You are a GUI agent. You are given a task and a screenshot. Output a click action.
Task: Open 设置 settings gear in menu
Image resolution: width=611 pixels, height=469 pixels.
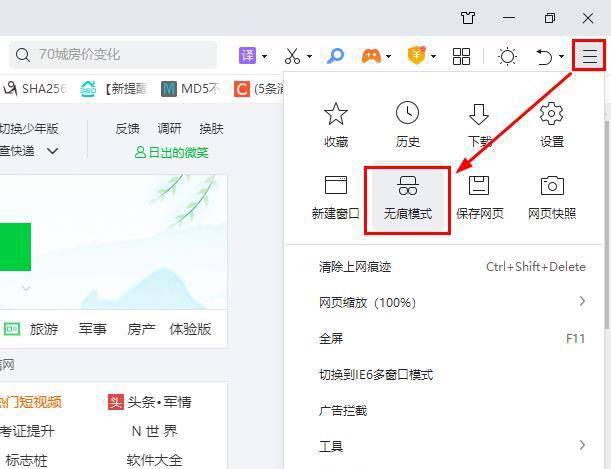click(552, 125)
